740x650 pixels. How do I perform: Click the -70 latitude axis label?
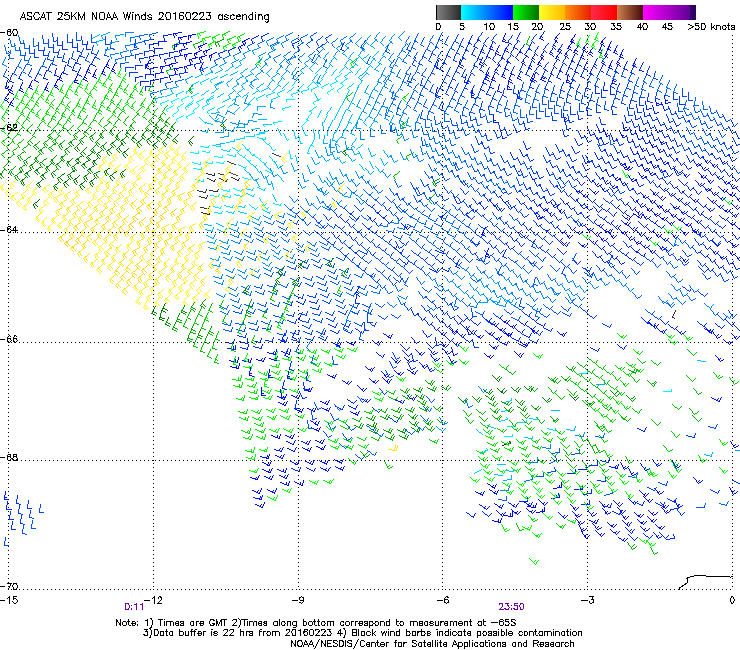pyautogui.click(x=10, y=586)
